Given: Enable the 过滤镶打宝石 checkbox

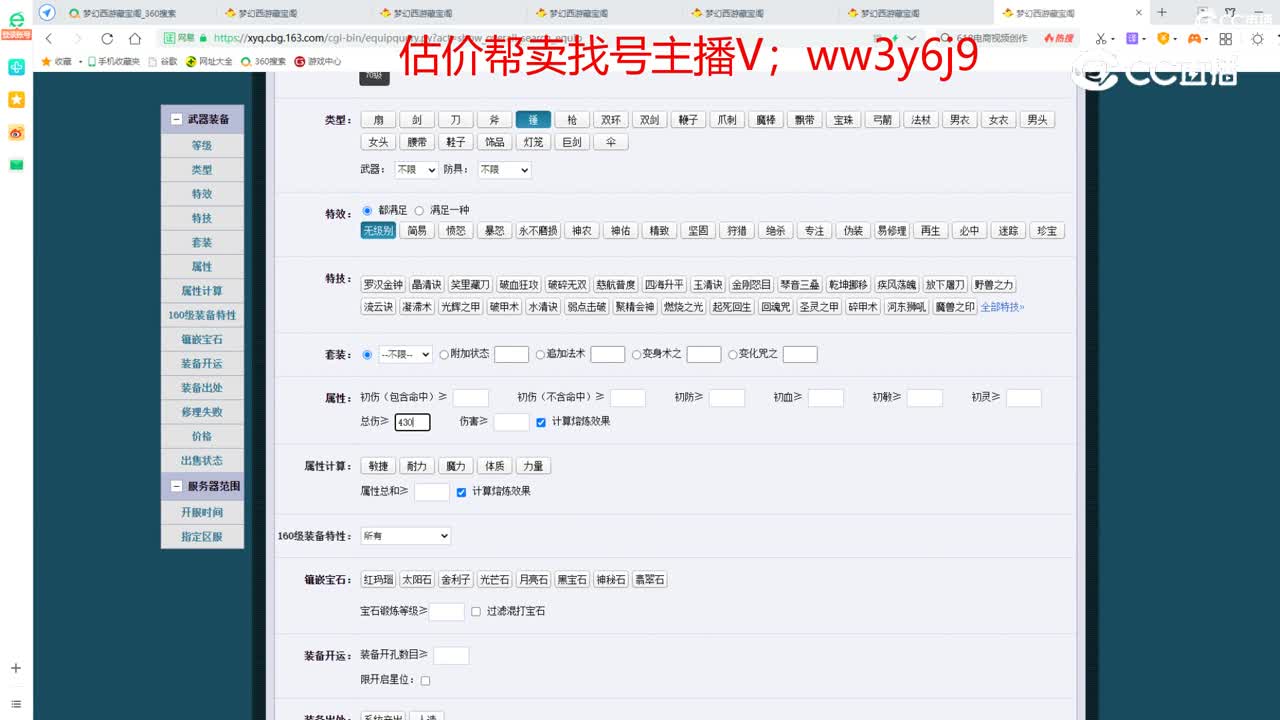Looking at the screenshot, I should (x=476, y=611).
